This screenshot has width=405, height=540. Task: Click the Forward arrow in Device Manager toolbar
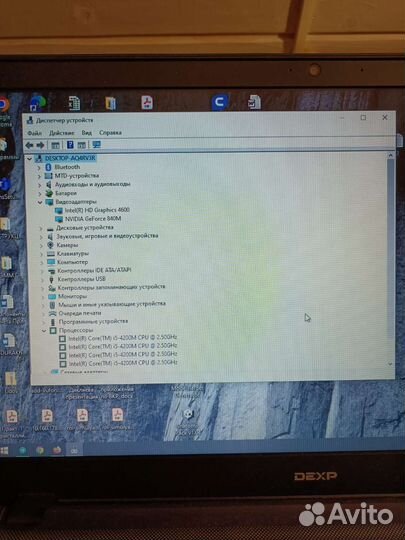click(40, 145)
